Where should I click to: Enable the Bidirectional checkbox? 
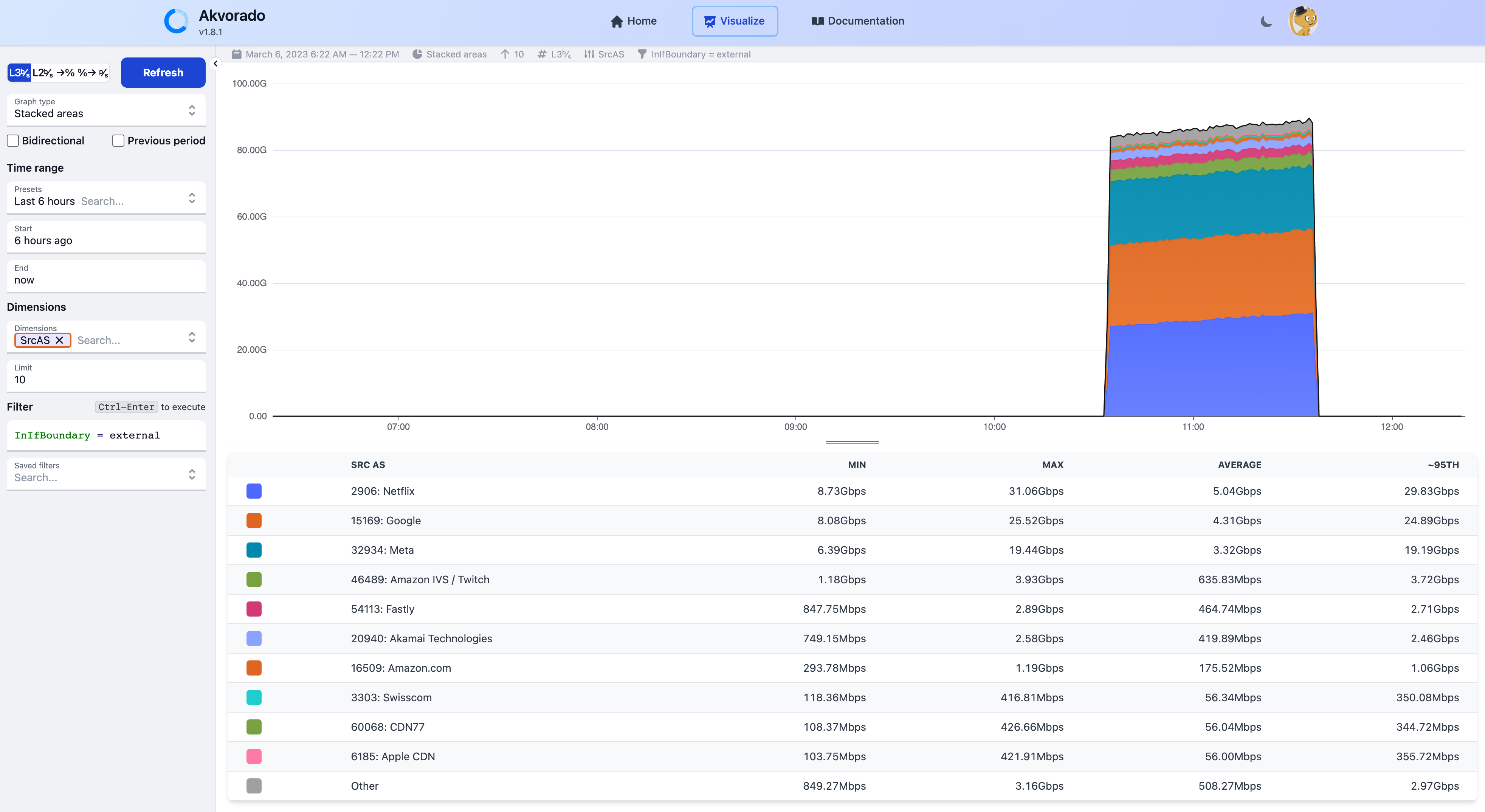coord(12,140)
